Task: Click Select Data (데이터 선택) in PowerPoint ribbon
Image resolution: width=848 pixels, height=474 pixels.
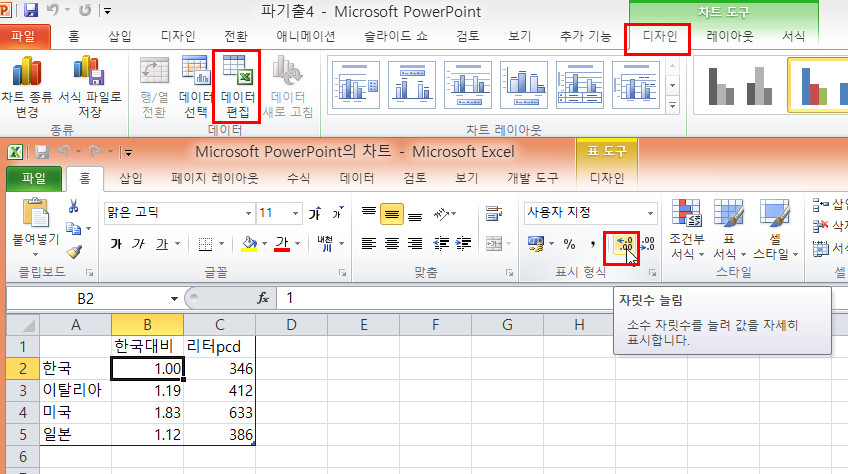Action: tap(195, 87)
